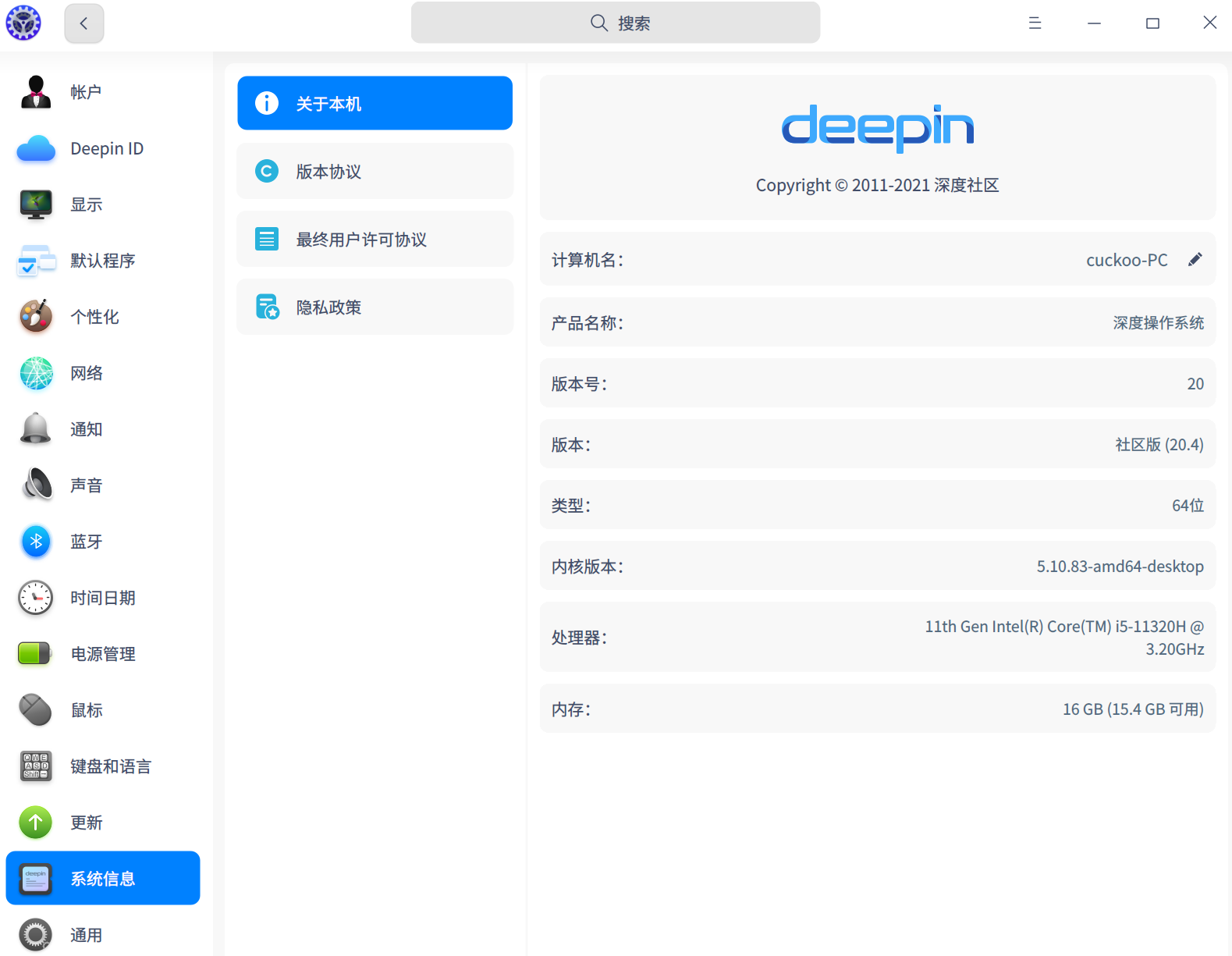Select the 声音 speaker icon
Viewport: 1232px width, 956px height.
(36, 485)
